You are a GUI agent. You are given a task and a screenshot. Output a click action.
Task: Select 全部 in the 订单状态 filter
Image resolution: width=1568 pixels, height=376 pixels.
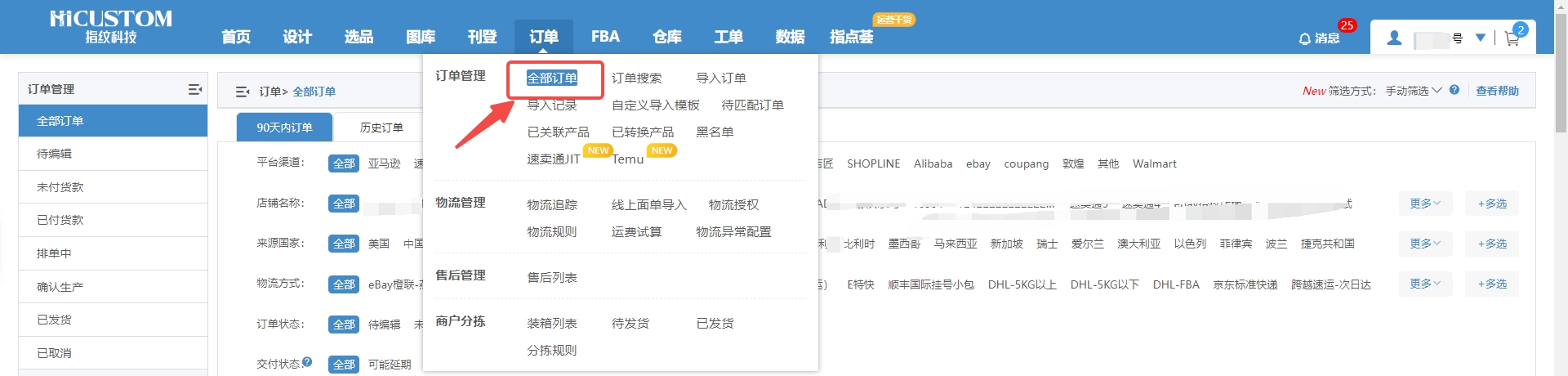[x=344, y=325]
